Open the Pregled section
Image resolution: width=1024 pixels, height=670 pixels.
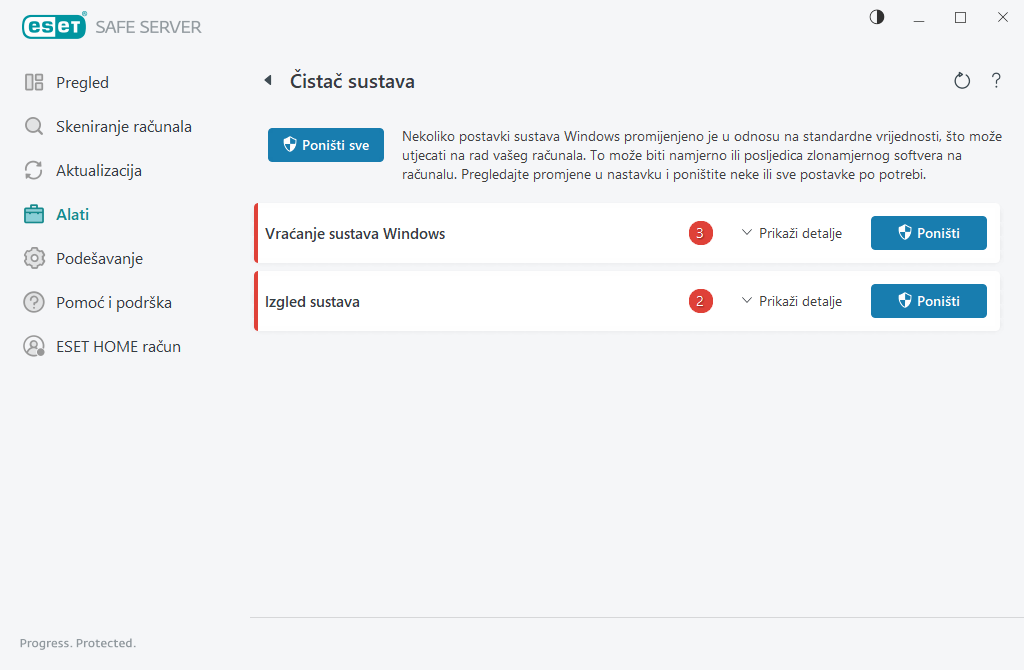pos(67,82)
